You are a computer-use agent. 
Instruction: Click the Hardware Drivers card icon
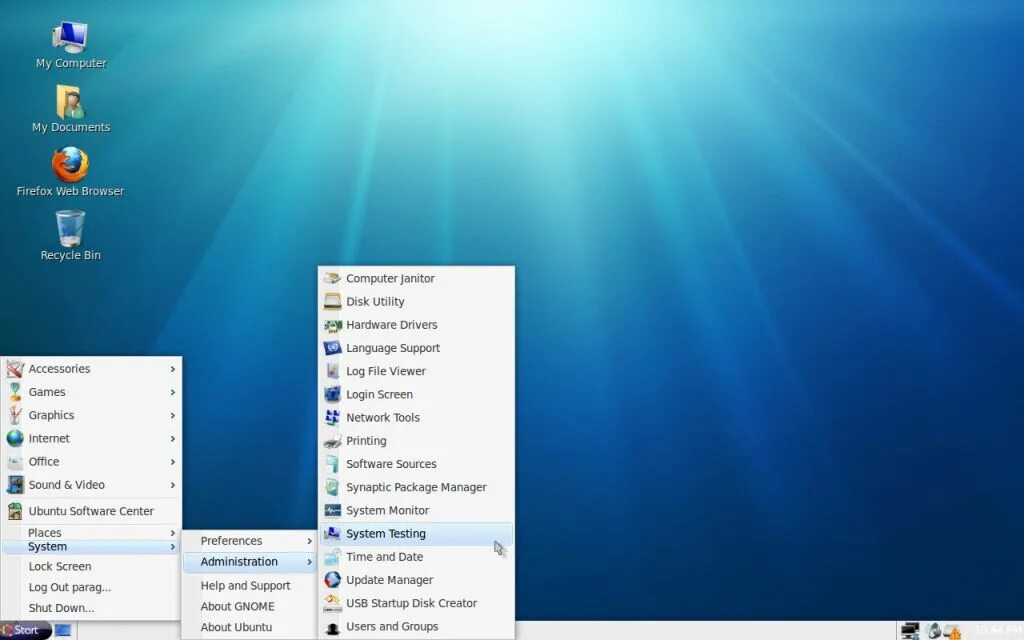(x=332, y=325)
